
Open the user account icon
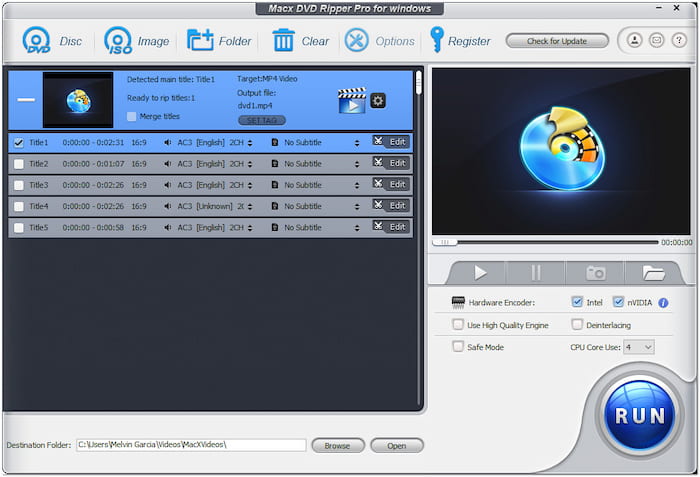click(634, 41)
